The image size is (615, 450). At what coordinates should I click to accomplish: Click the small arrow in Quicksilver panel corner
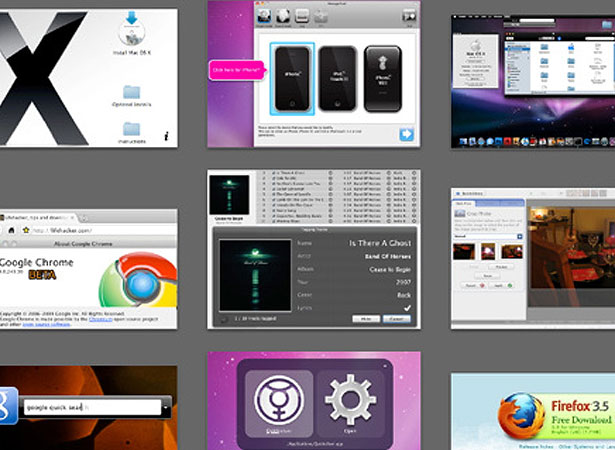[385, 366]
